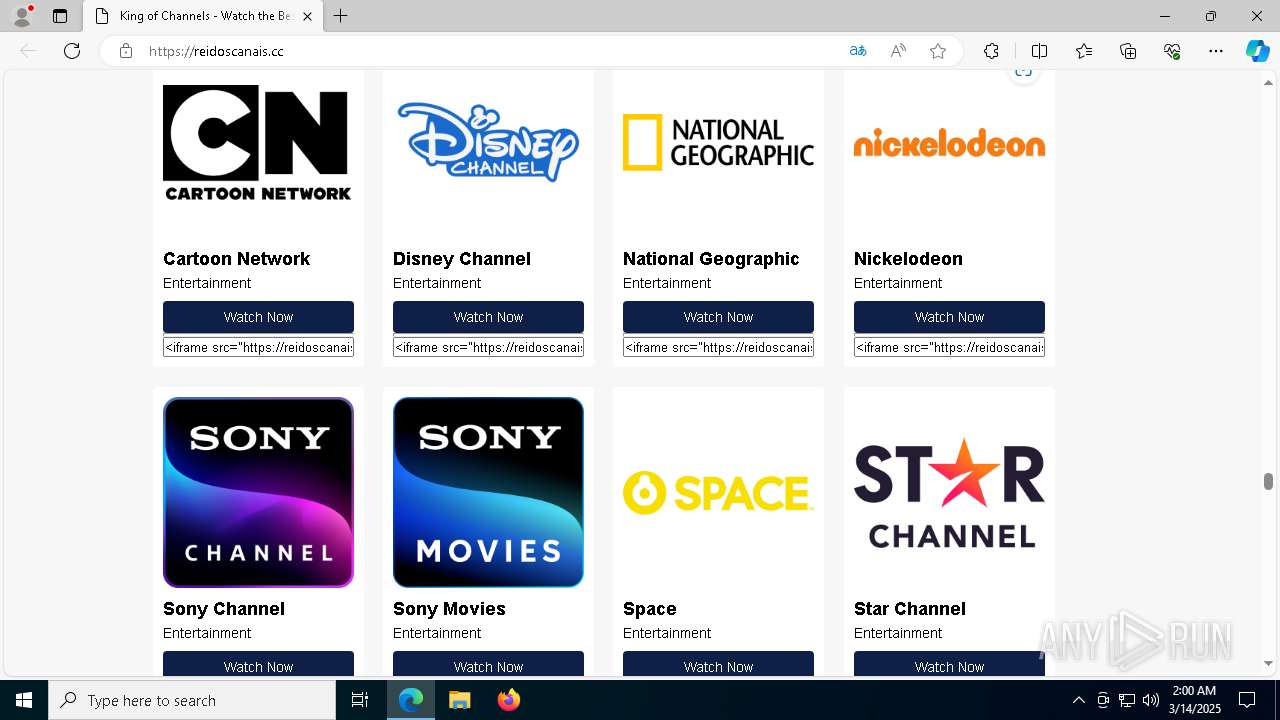Open Task View in the taskbar
Screen dimensions: 1280x720
coord(360,700)
